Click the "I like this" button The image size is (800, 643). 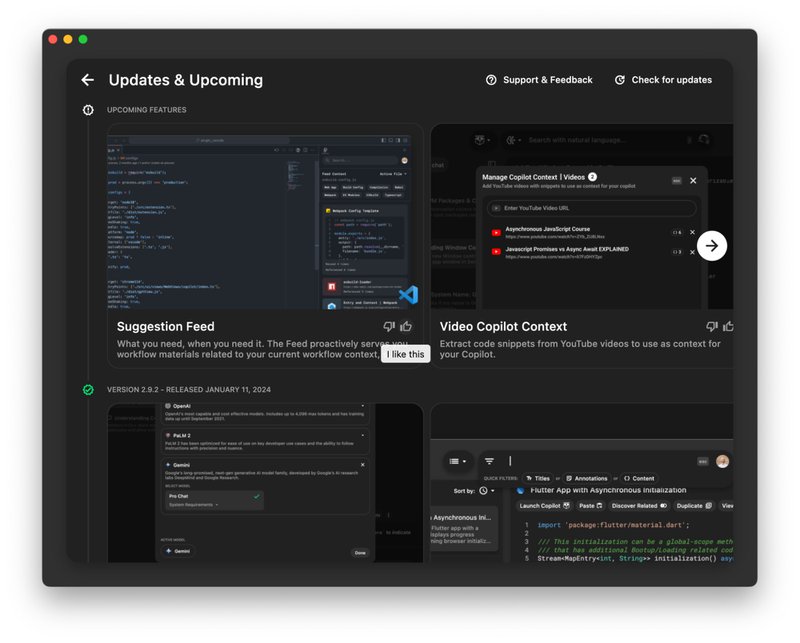[x=404, y=353]
